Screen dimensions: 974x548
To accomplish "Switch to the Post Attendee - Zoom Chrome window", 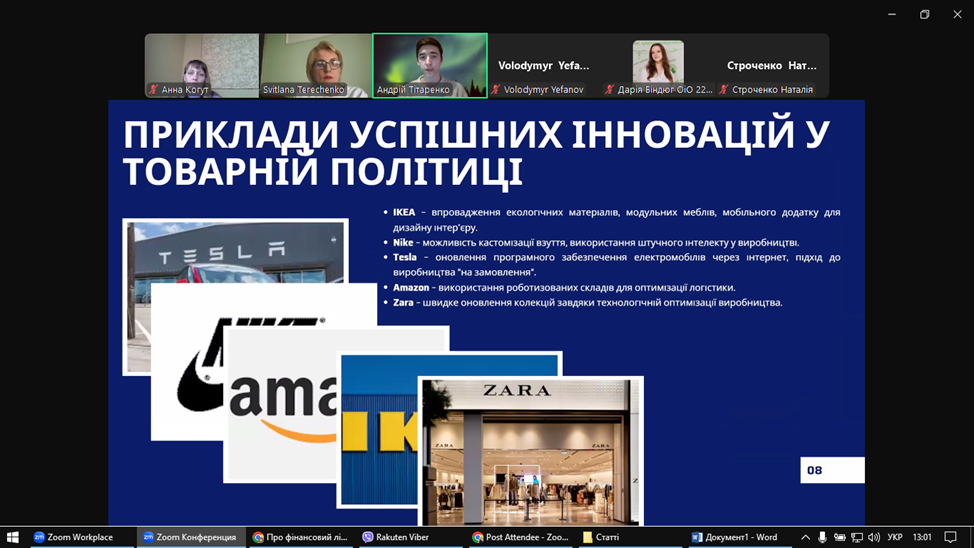I will [x=518, y=537].
